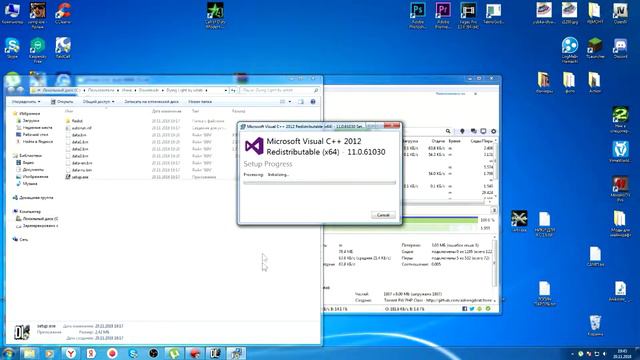
Task: Click Открыть in the Explorer toolbar
Action: pyautogui.click(x=62, y=102)
